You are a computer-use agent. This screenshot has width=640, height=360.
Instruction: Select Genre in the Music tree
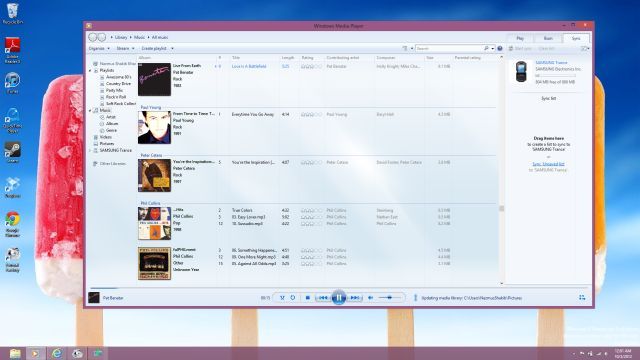pos(111,130)
